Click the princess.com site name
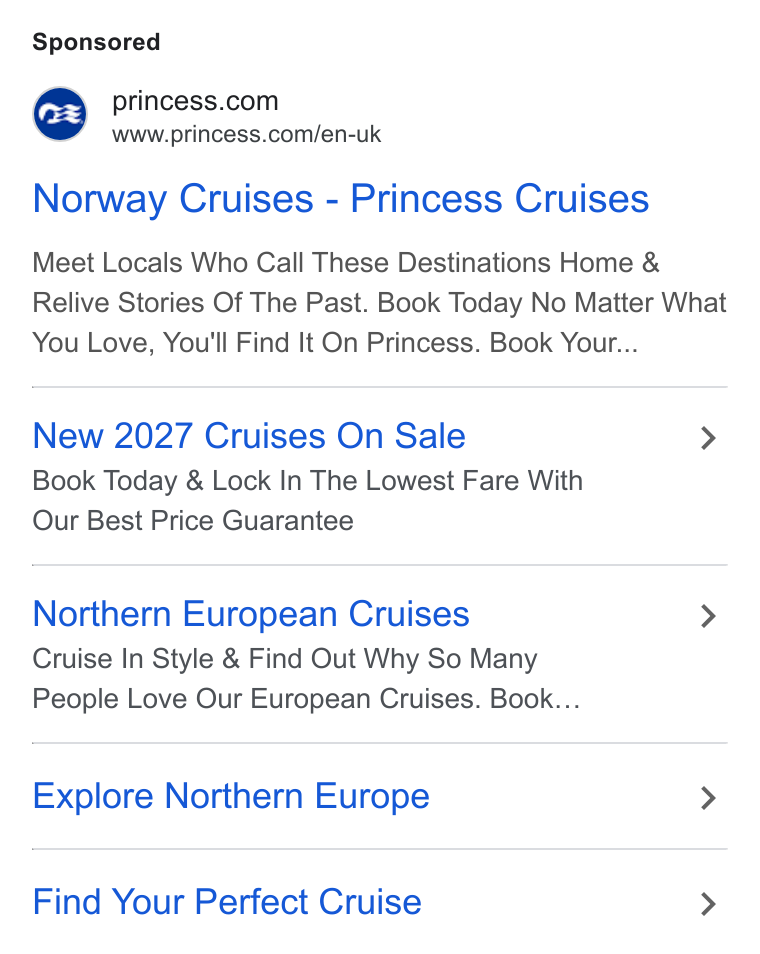Viewport: 760px width, 954px height. [195, 102]
